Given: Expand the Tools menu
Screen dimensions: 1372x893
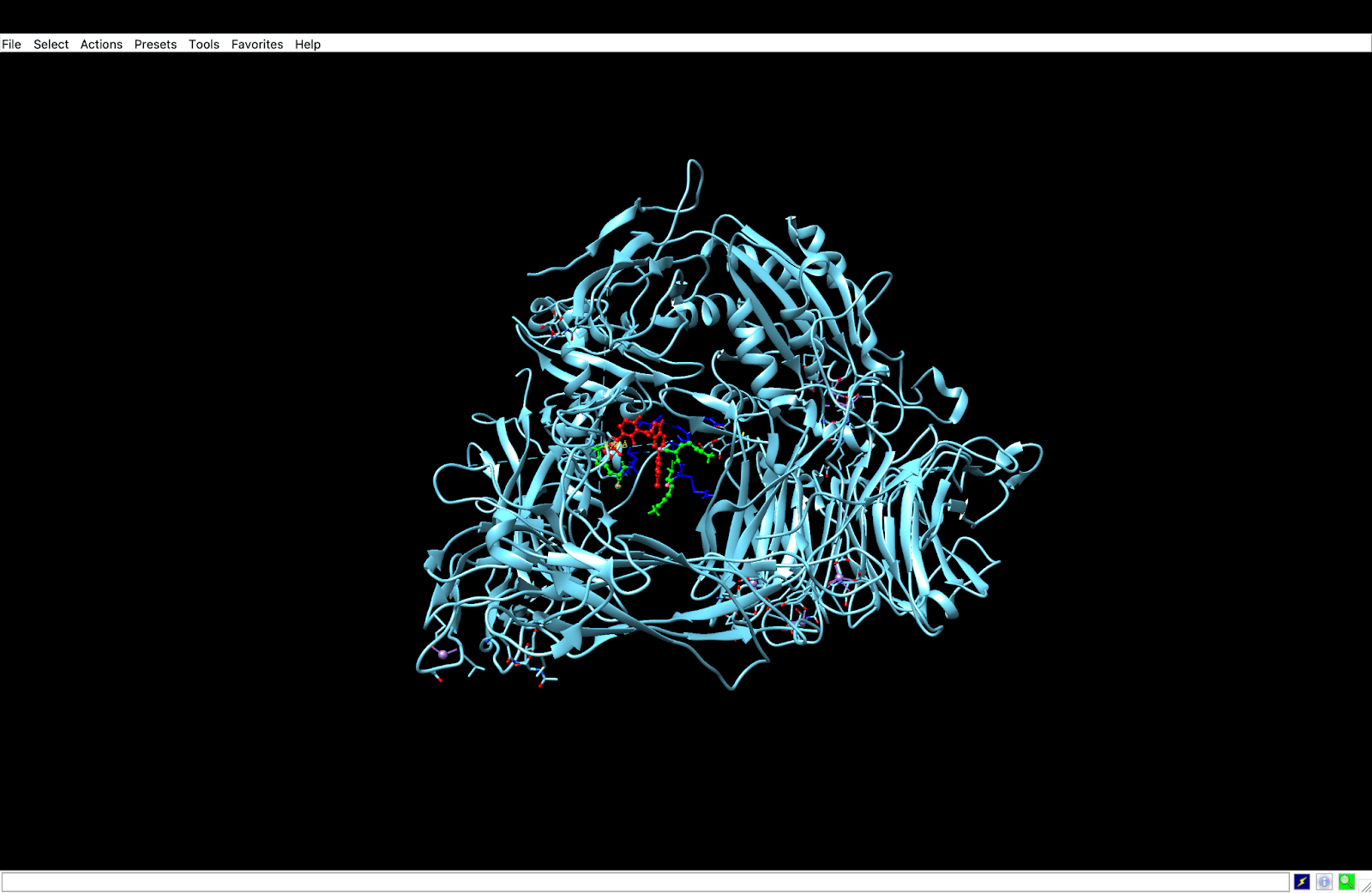Looking at the screenshot, I should tap(204, 45).
